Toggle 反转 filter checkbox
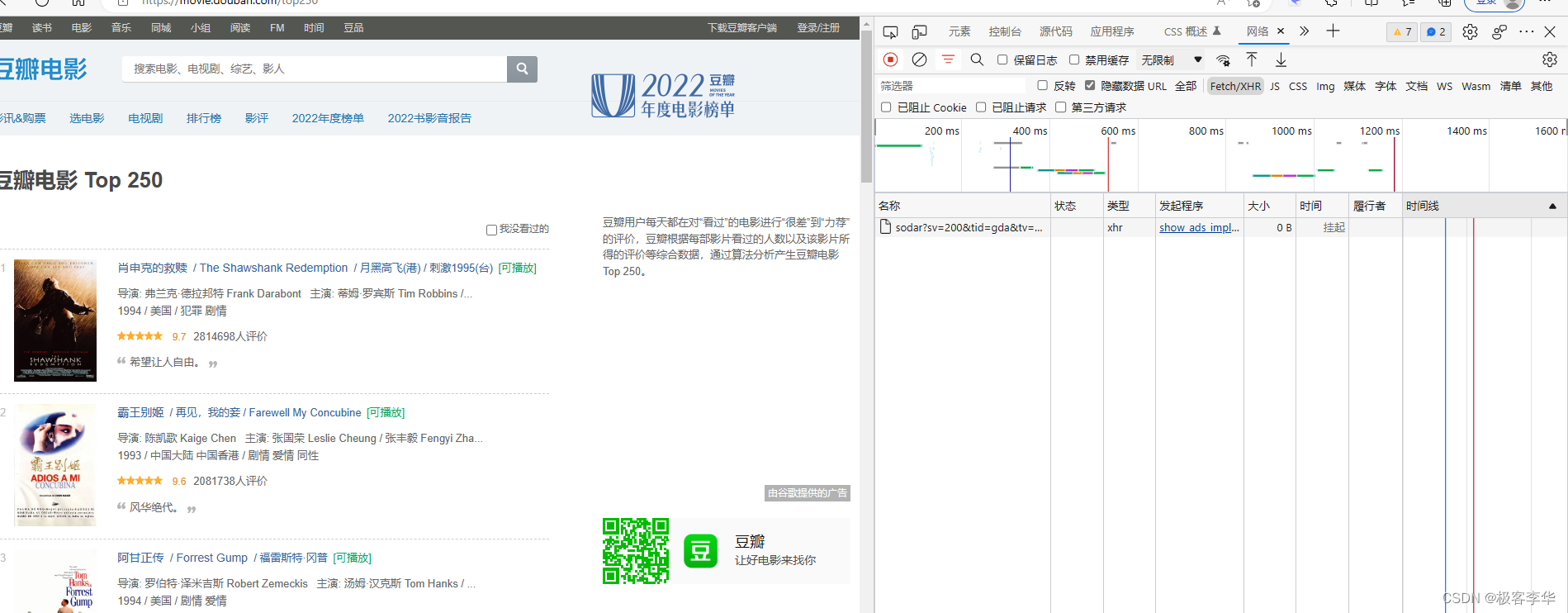Viewport: 1568px width, 613px height. pyautogui.click(x=1042, y=85)
